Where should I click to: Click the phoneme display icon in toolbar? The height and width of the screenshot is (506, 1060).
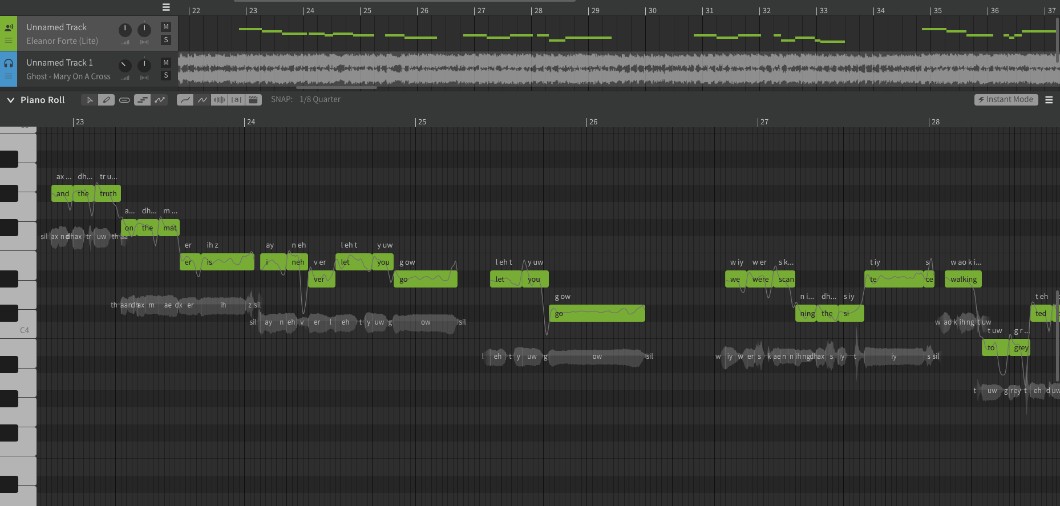[237, 100]
